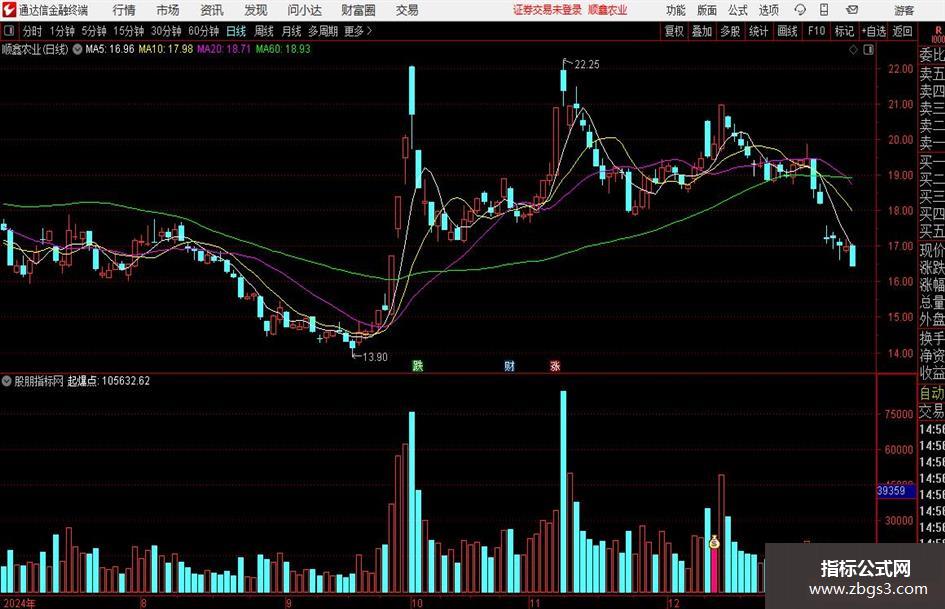Click the indicator settings icon next to 顺鑫农业(日线)

tap(78, 49)
